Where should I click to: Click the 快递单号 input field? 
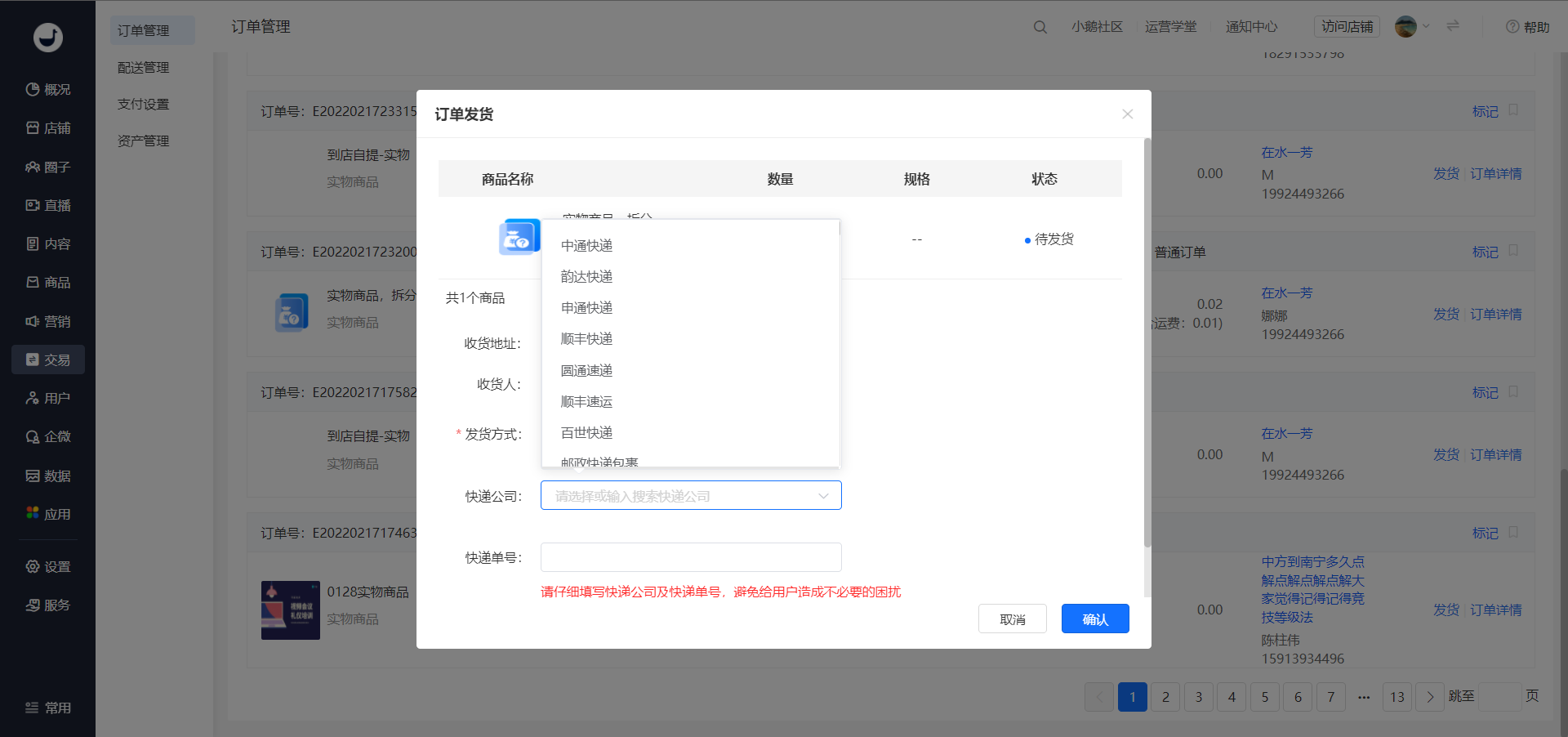click(691, 557)
